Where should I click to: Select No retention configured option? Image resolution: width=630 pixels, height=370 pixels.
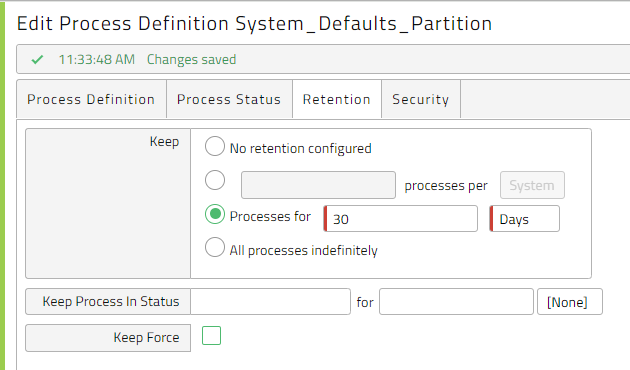[215, 146]
